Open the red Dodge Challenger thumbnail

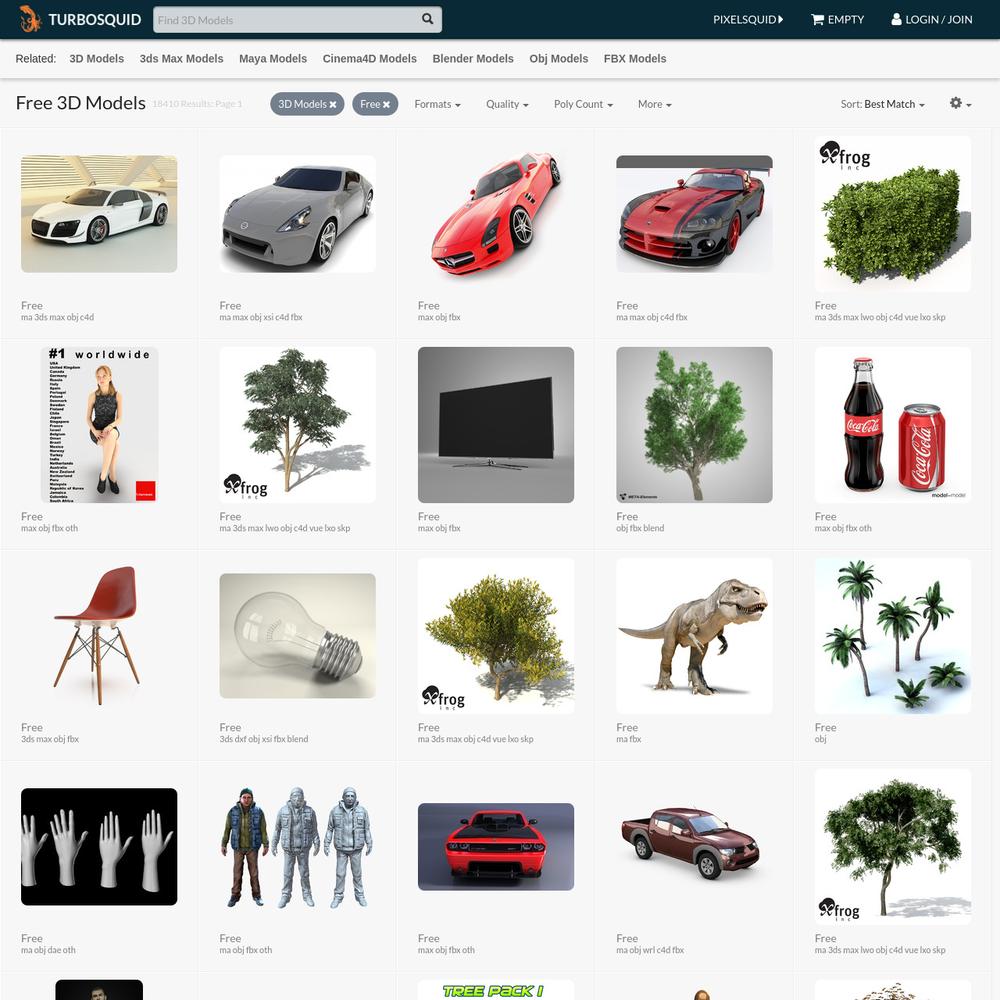[x=496, y=847]
